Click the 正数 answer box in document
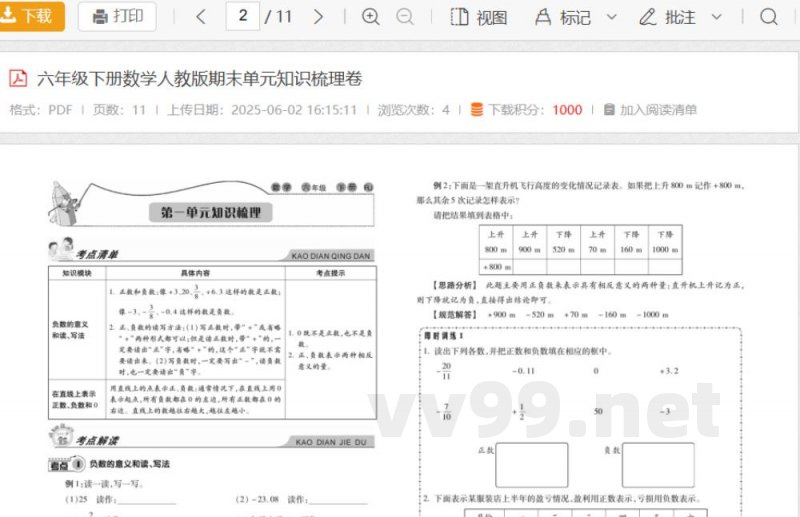Screen dimensions: 800x517 [x=532, y=465]
